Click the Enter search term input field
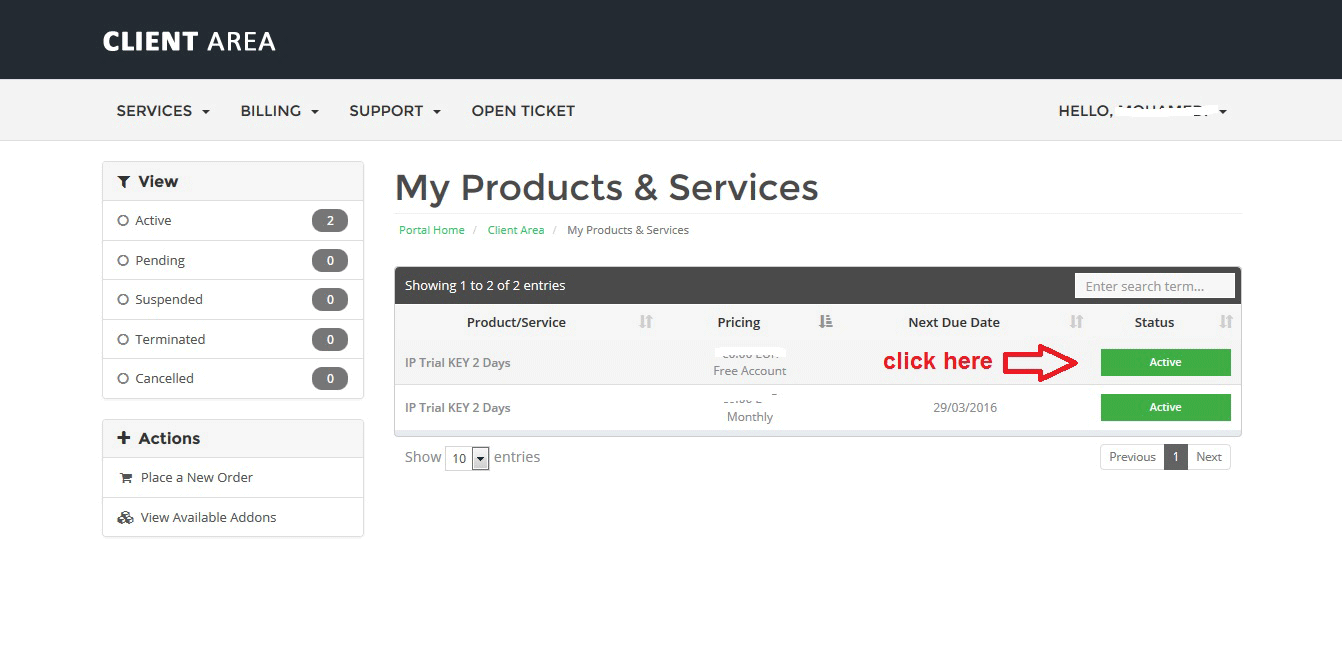The width and height of the screenshot is (1342, 646). (x=1154, y=286)
